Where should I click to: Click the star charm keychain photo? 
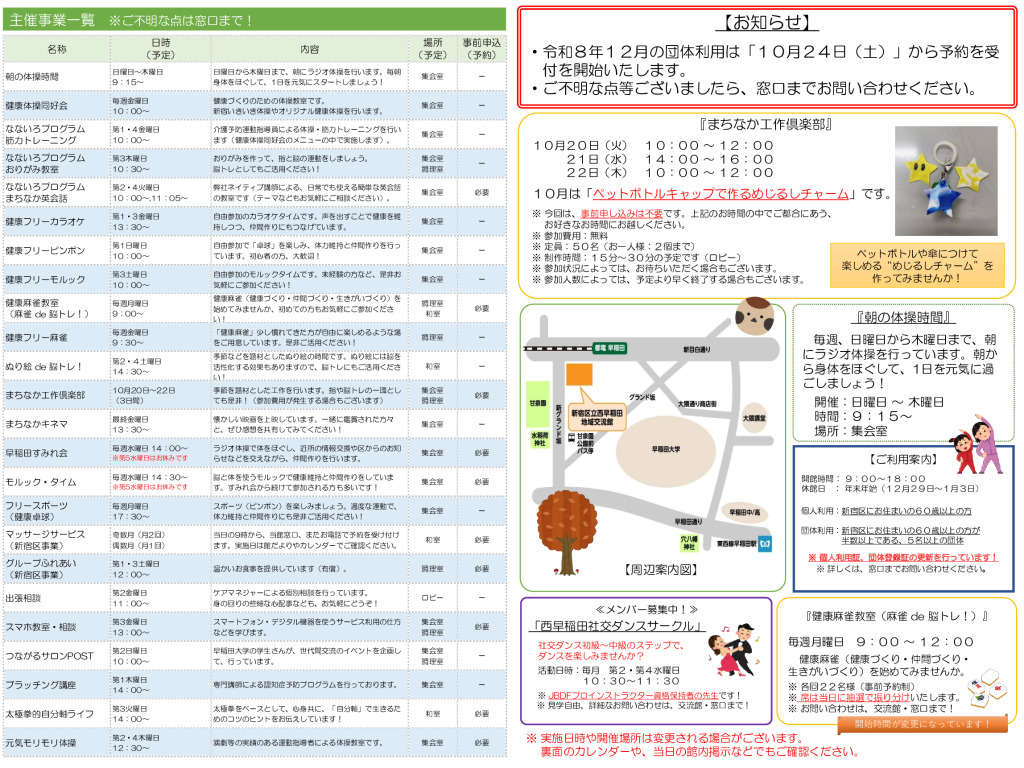click(x=946, y=181)
